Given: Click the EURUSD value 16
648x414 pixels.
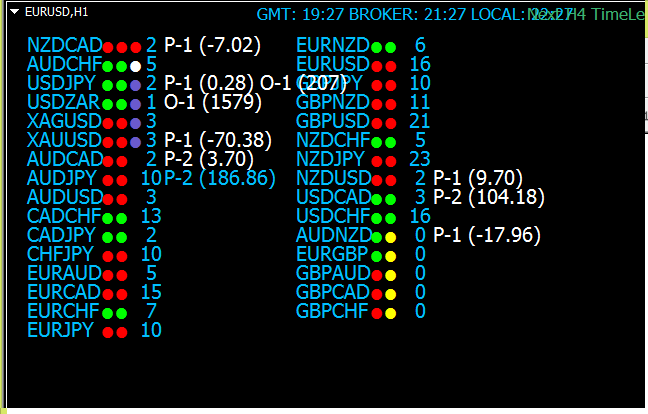Looking at the screenshot, I should [420, 64].
